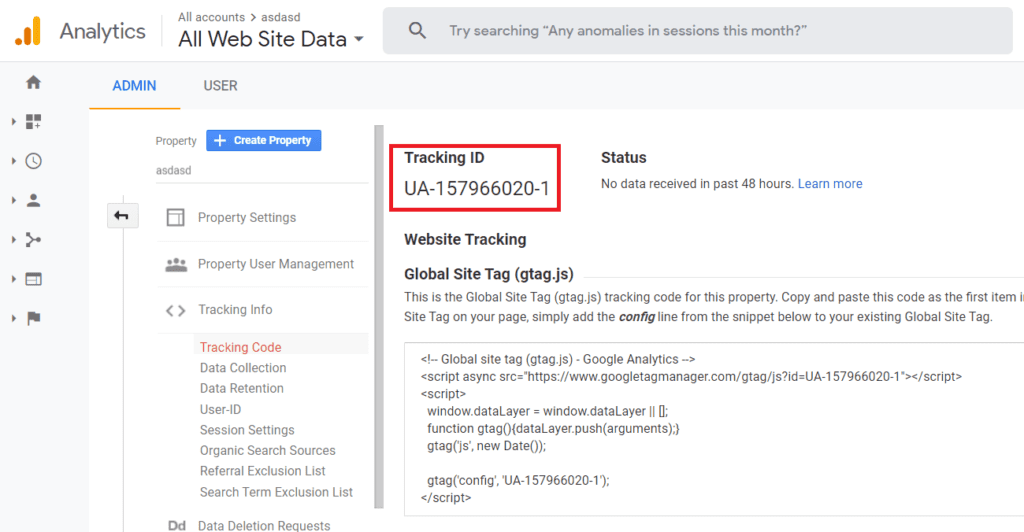The height and width of the screenshot is (532, 1024).
Task: Open Data Deletion Requests
Action: (264, 525)
